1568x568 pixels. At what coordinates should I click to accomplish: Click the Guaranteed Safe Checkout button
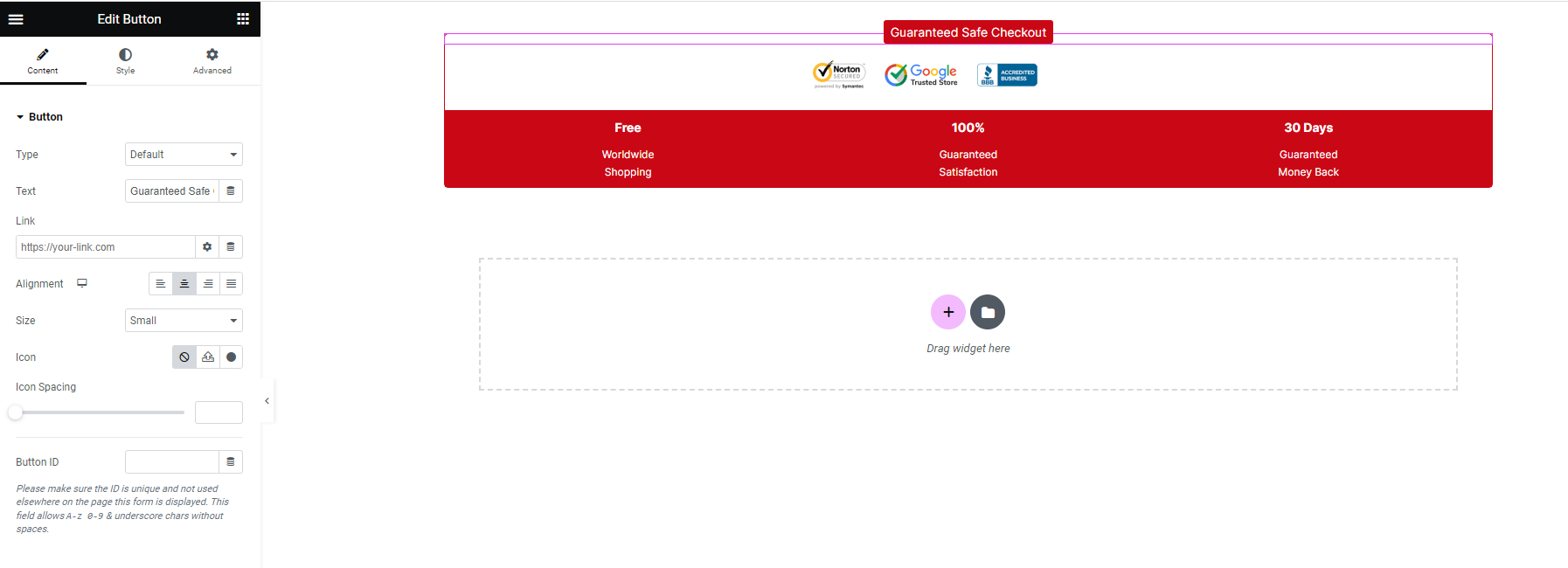tap(968, 32)
